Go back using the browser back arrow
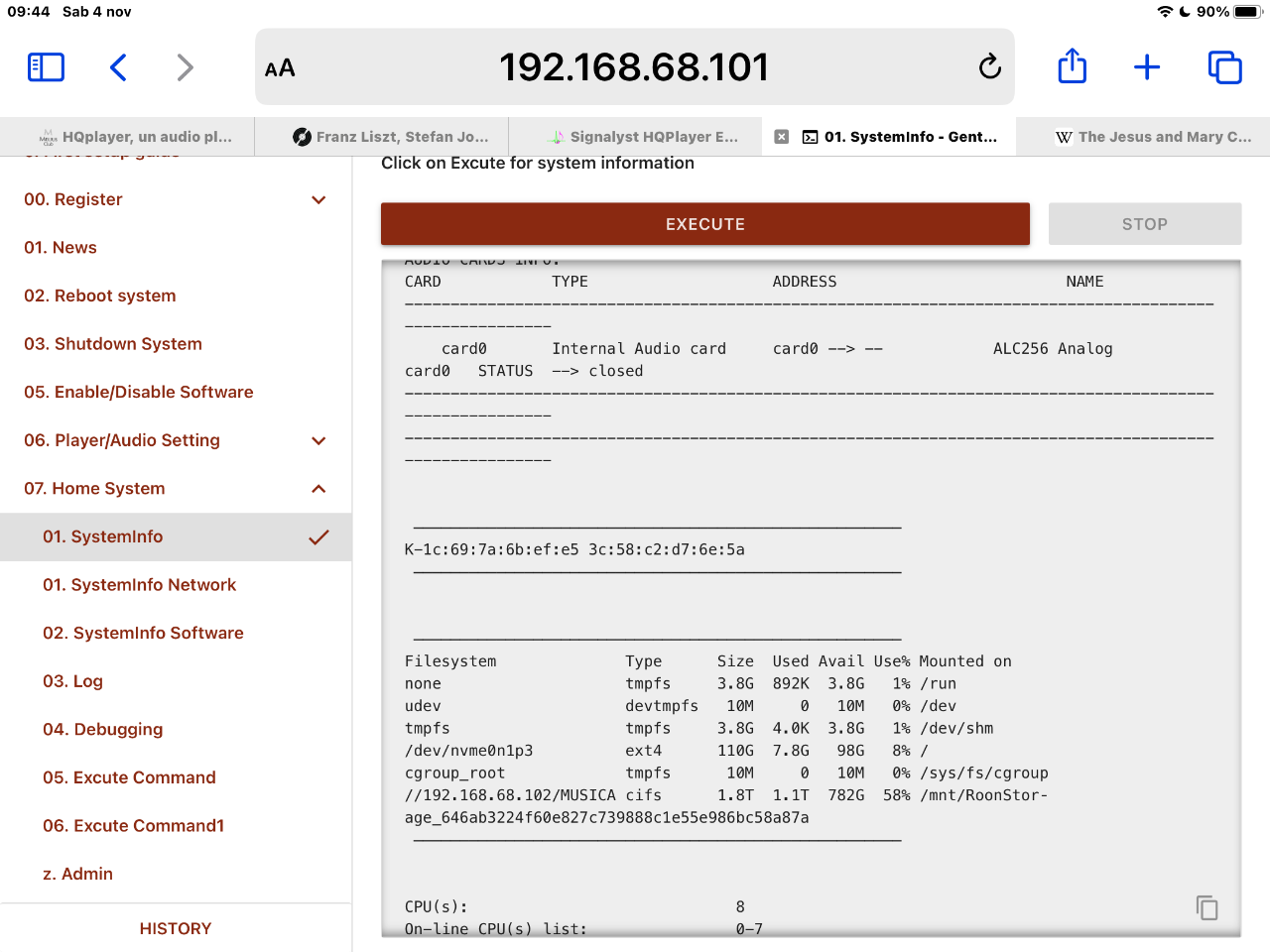 pyautogui.click(x=118, y=67)
